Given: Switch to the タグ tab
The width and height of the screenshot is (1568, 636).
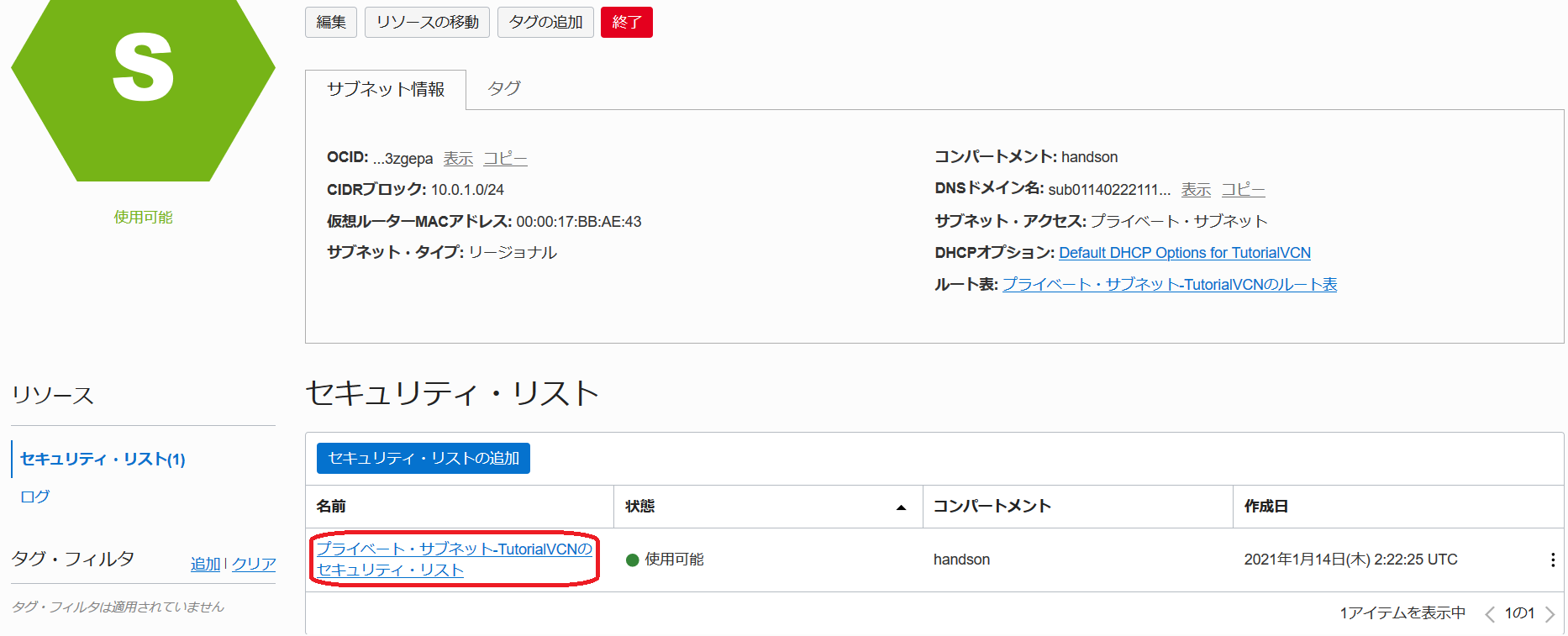Looking at the screenshot, I should coord(504,89).
